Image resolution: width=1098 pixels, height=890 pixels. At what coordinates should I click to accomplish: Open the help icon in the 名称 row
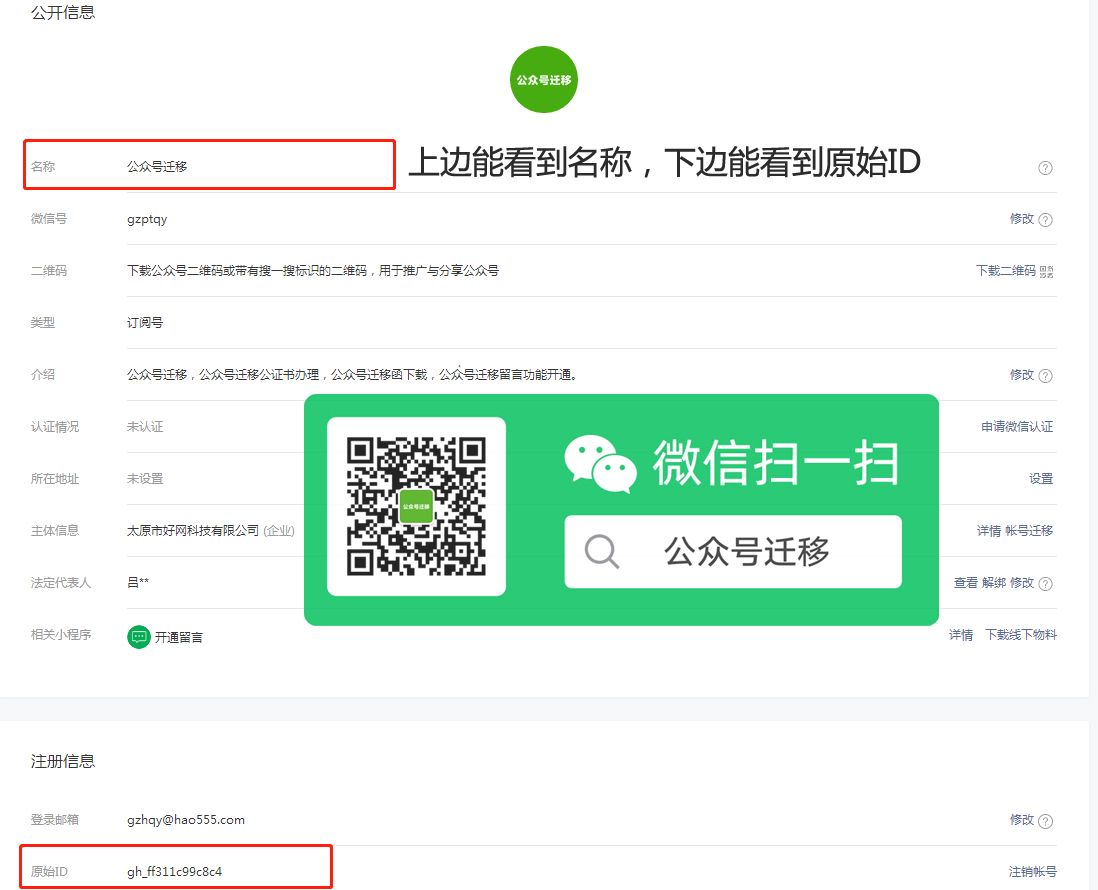(1045, 168)
